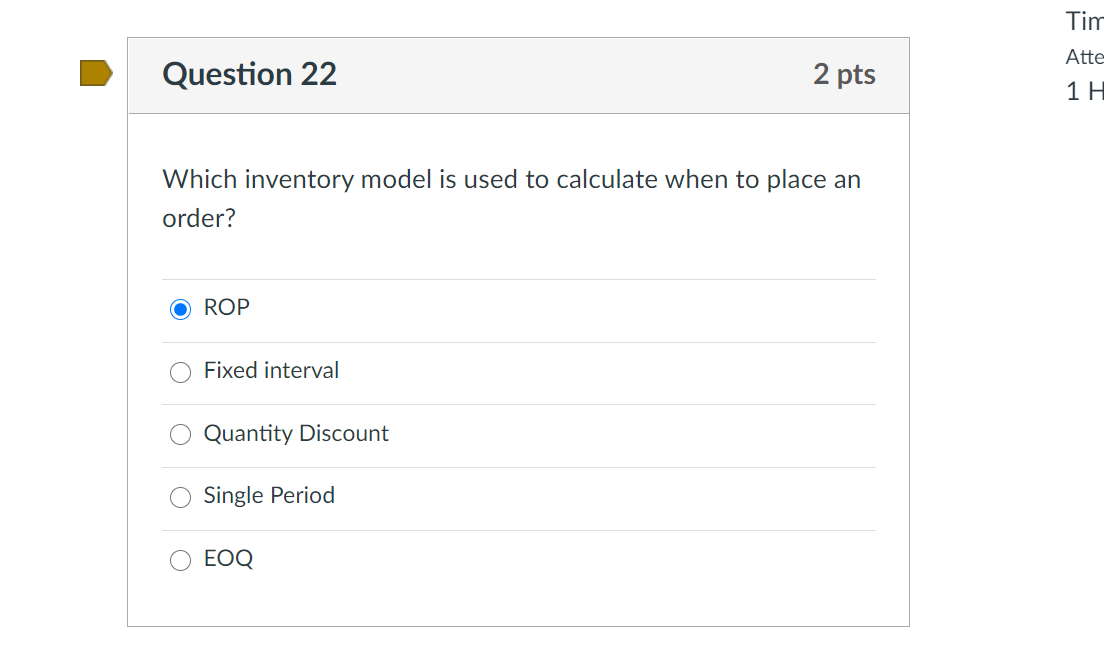
Task: Click the divider below the question text
Action: [x=518, y=279]
